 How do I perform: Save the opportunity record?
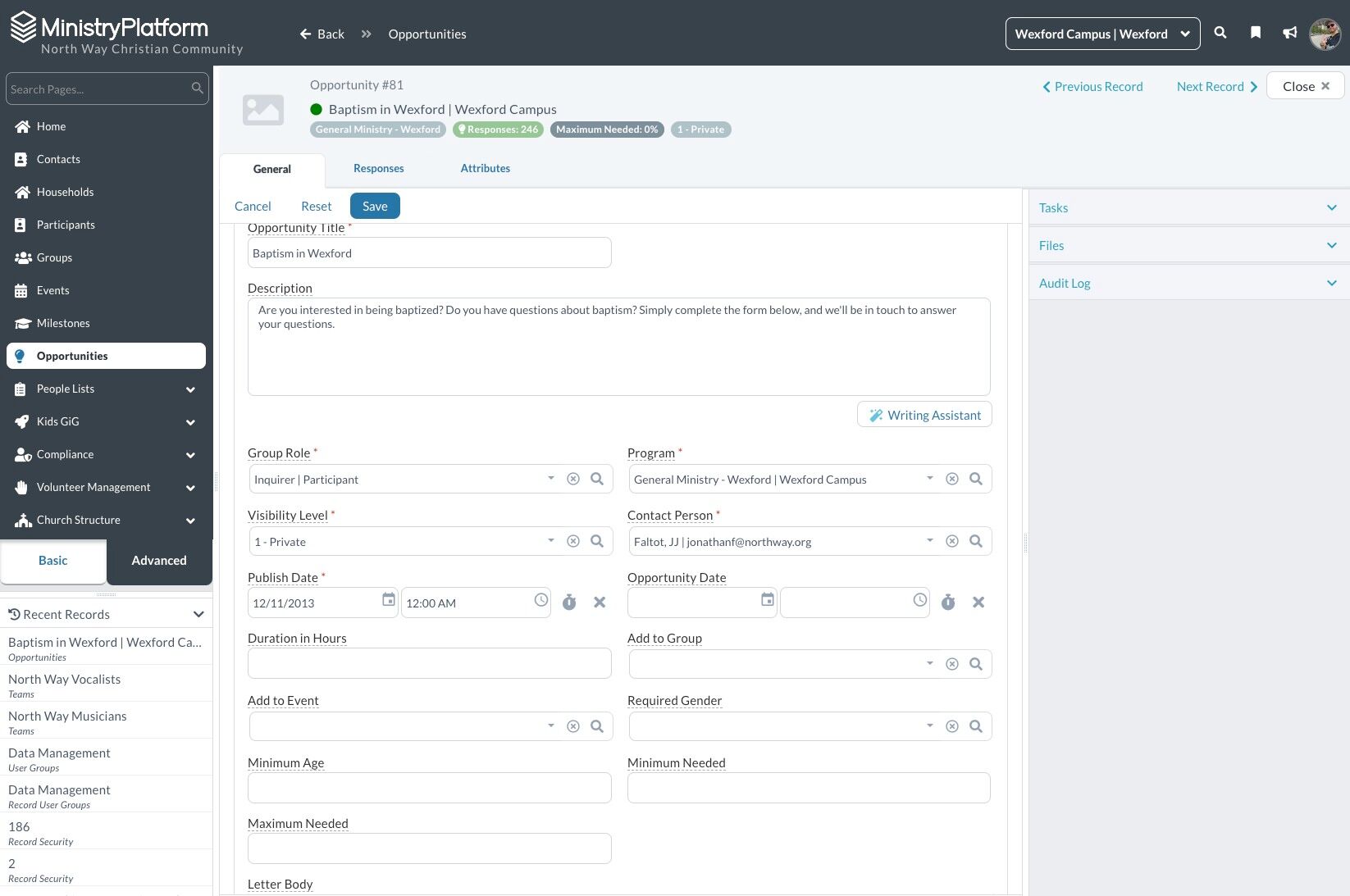click(375, 206)
